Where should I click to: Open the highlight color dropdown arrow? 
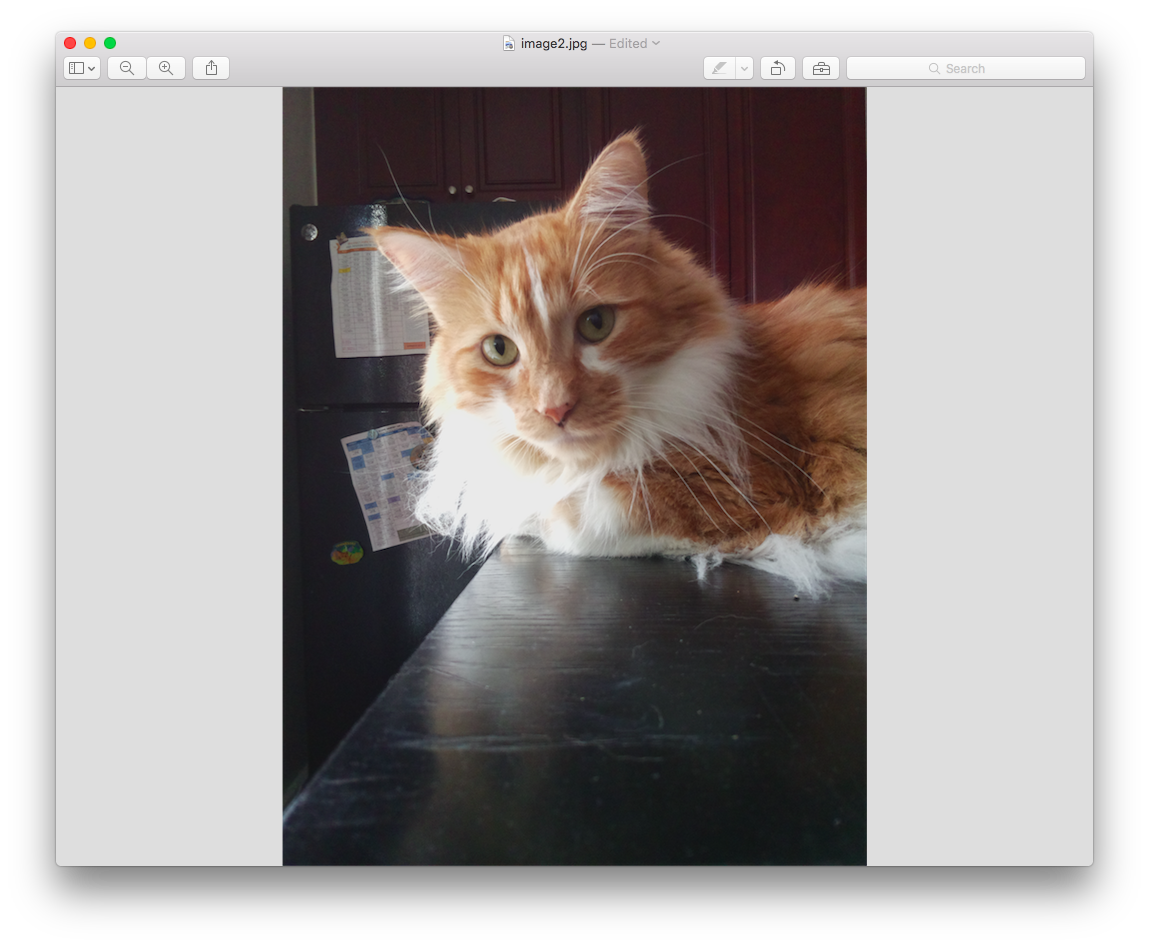point(742,67)
